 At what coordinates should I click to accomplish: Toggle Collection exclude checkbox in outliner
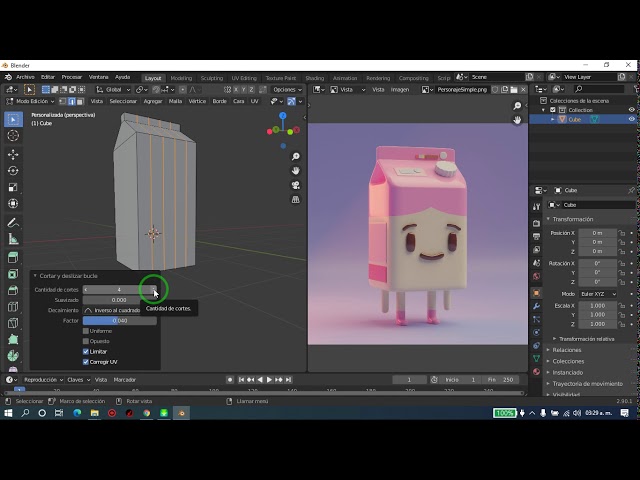tap(553, 110)
